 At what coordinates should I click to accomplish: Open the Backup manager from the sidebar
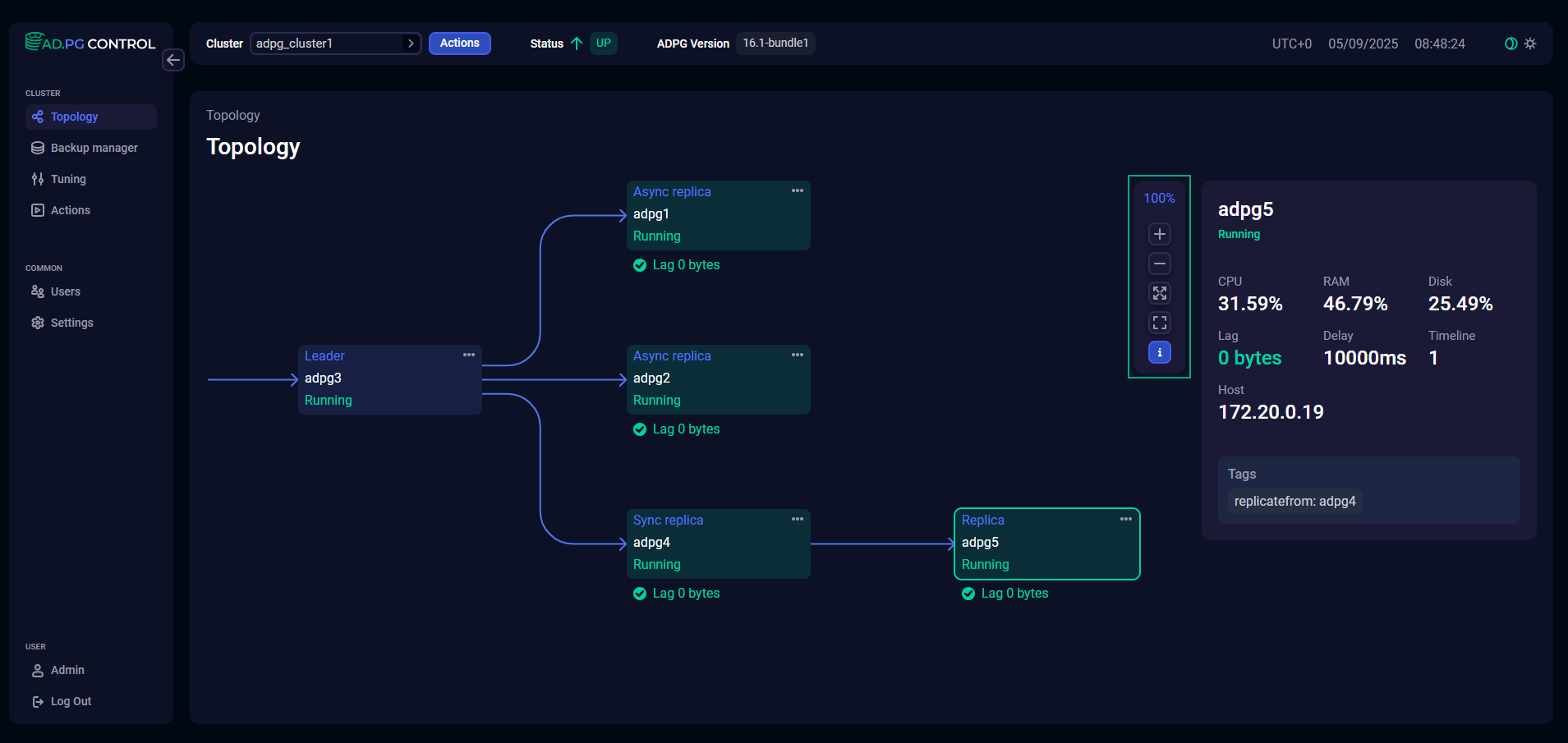93,148
